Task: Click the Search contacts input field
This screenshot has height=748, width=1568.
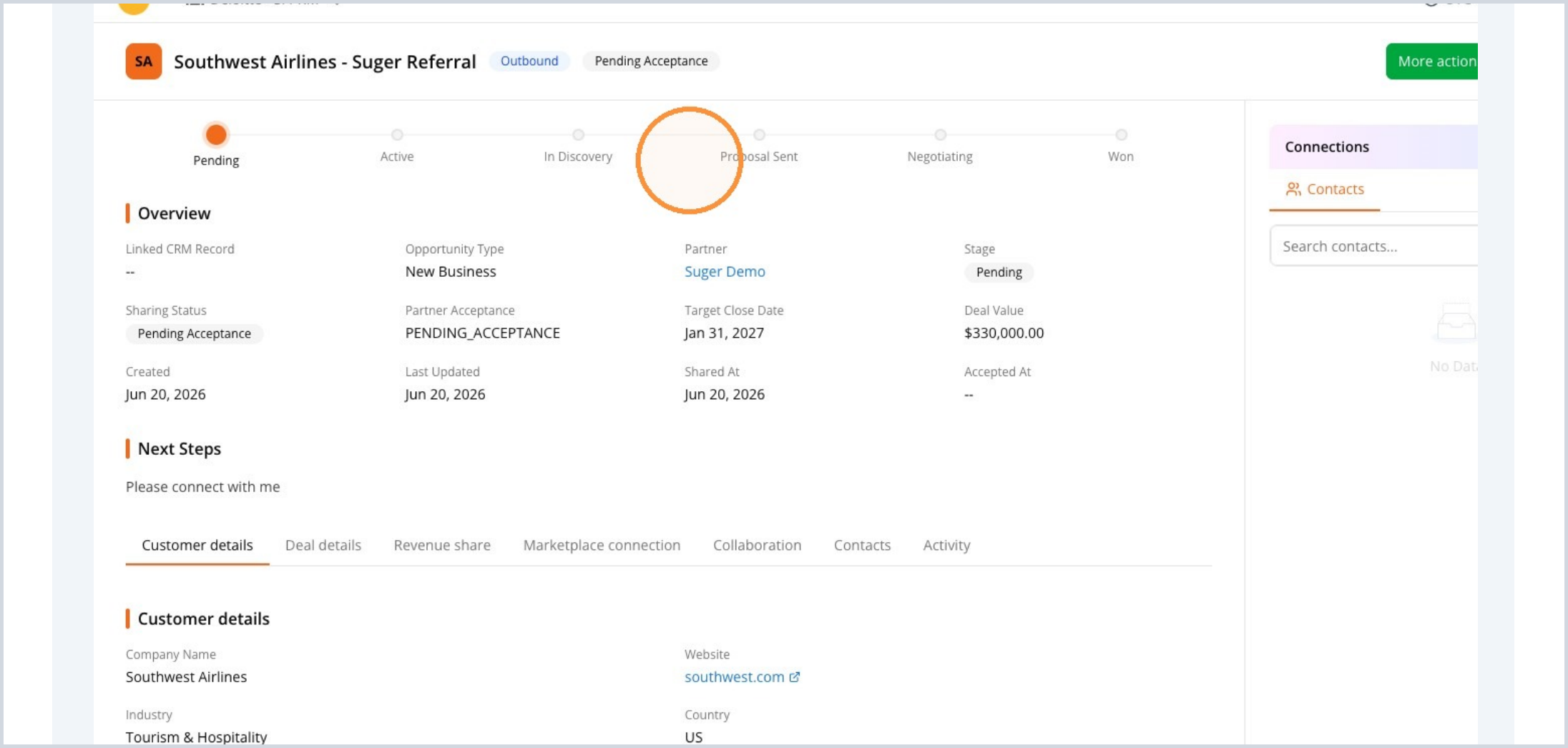Action: coord(1375,246)
